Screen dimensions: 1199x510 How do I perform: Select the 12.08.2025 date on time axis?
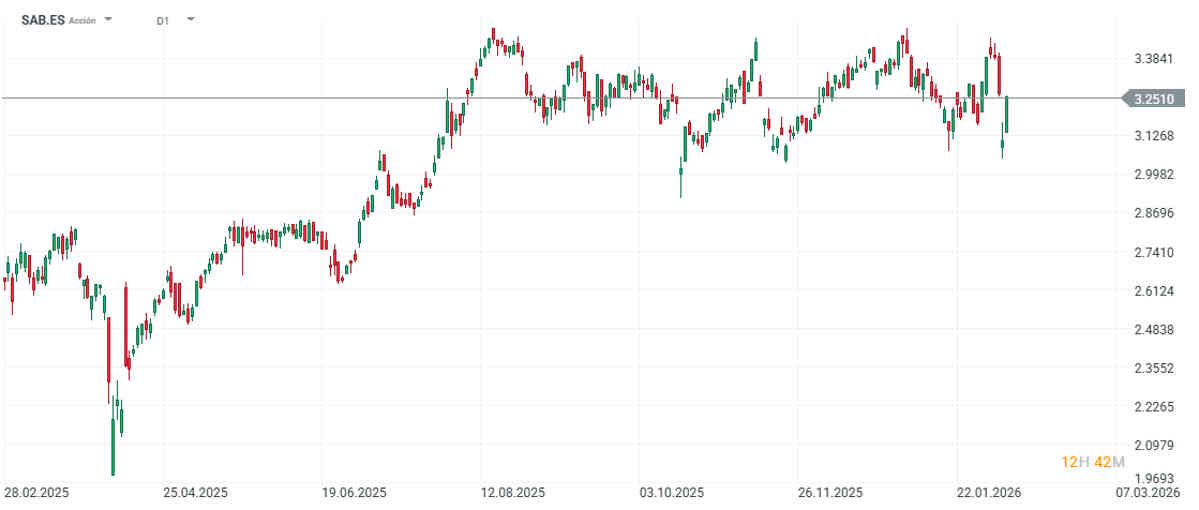click(x=512, y=493)
